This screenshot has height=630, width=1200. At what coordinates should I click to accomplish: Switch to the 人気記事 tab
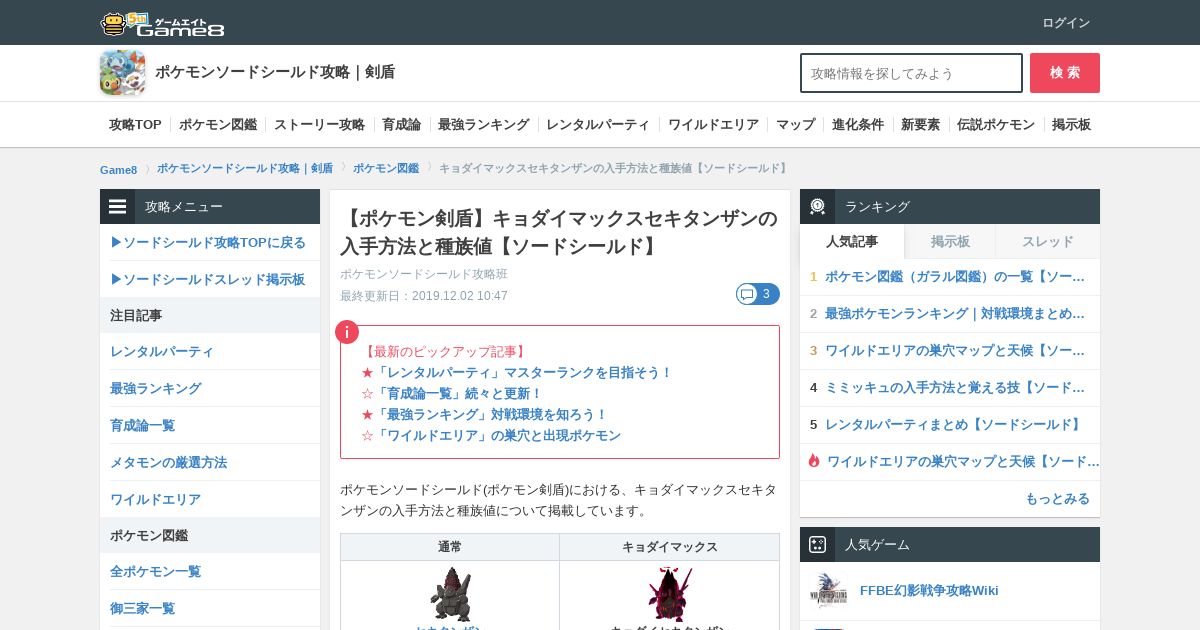[x=852, y=242]
